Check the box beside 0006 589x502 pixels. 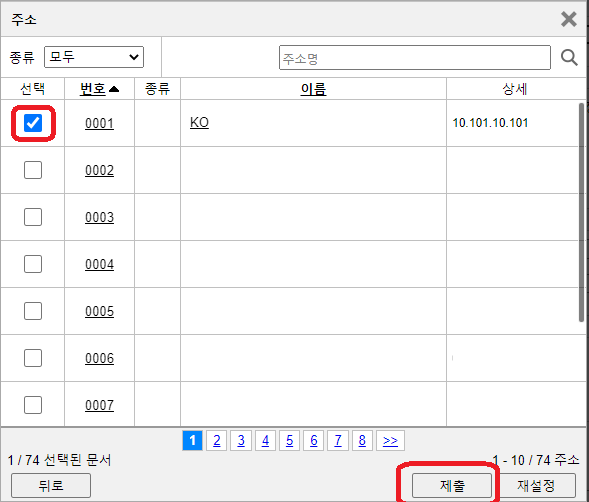[x=33, y=358]
